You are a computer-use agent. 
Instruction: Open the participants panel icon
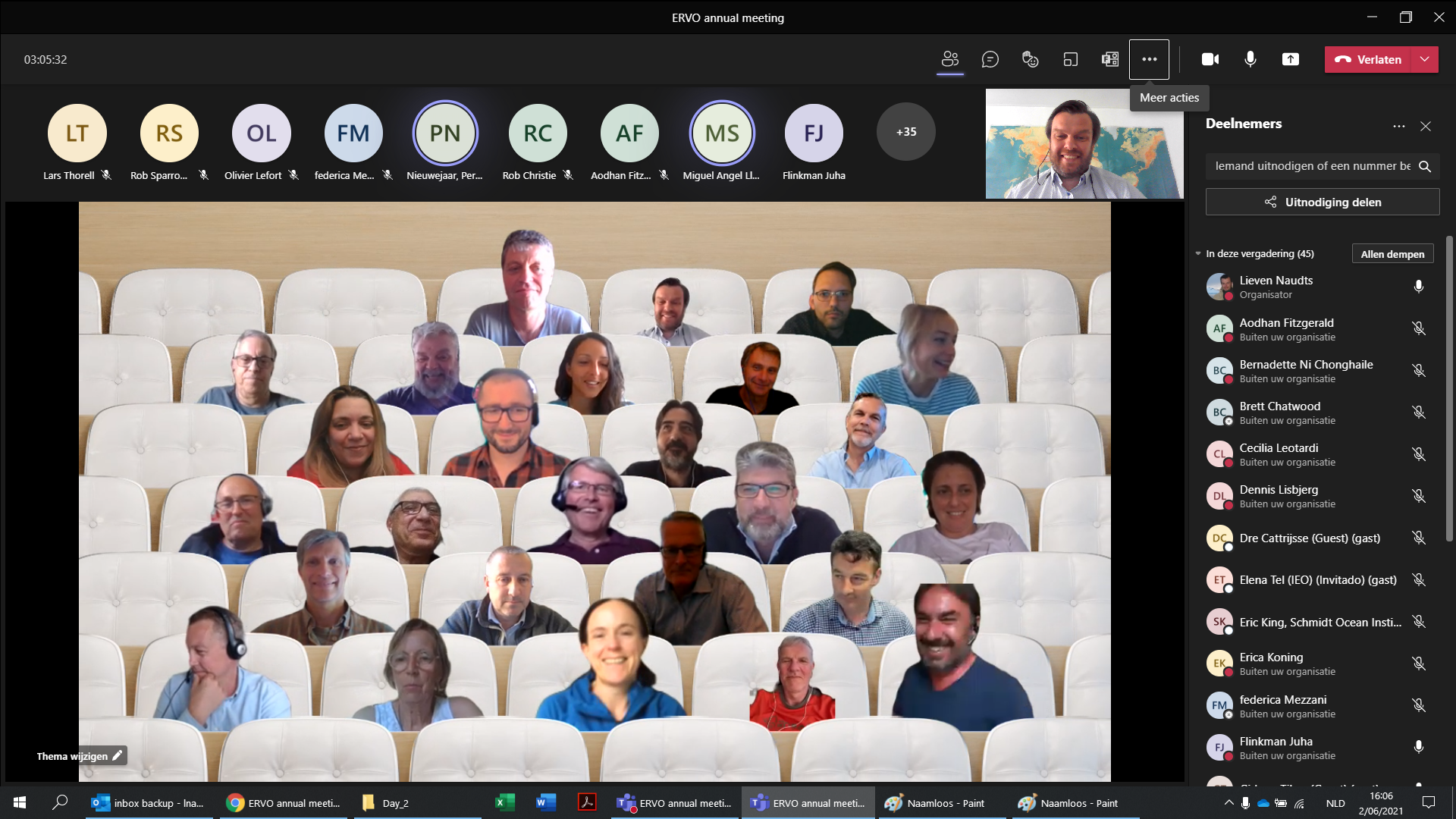[950, 59]
